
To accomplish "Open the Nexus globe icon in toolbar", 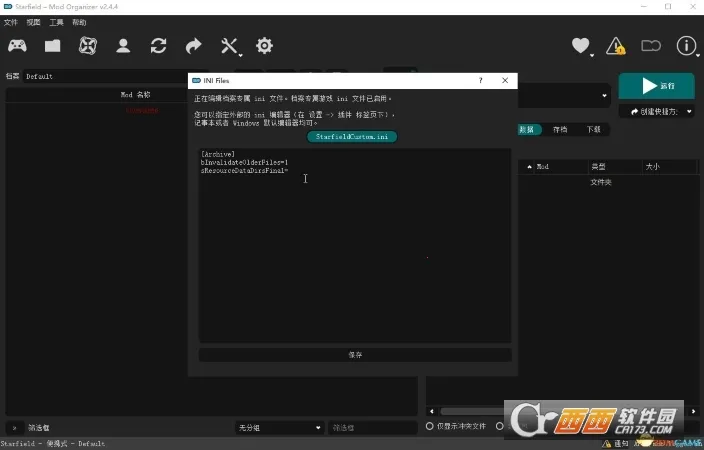I will tap(88, 46).
